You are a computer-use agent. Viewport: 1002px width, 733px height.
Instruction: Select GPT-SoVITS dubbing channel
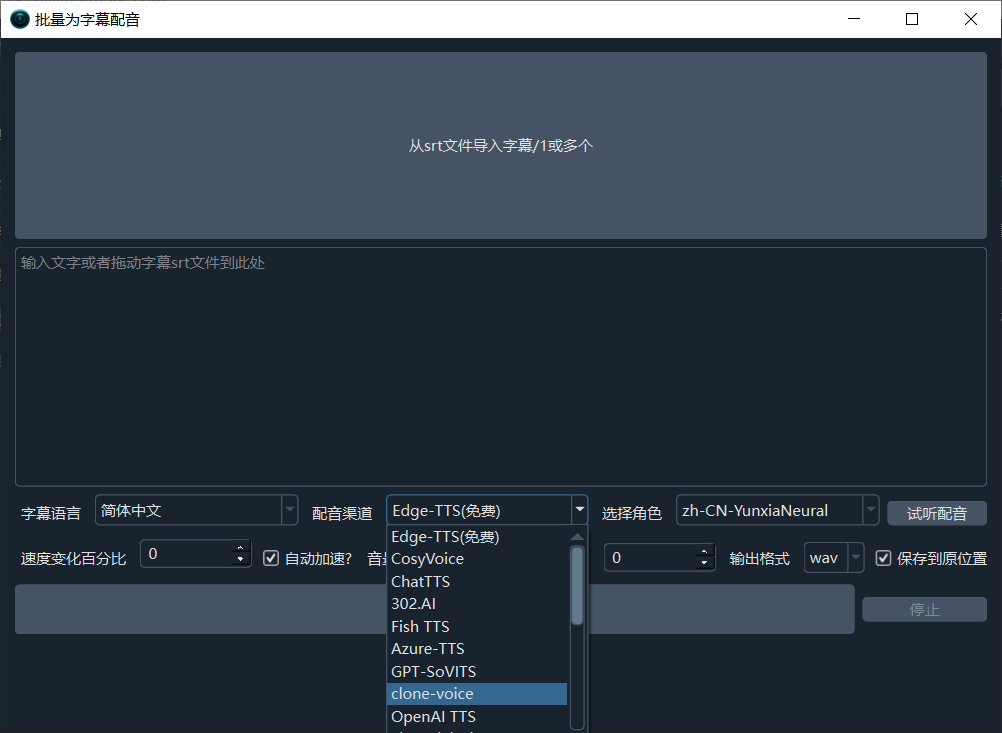[433, 671]
